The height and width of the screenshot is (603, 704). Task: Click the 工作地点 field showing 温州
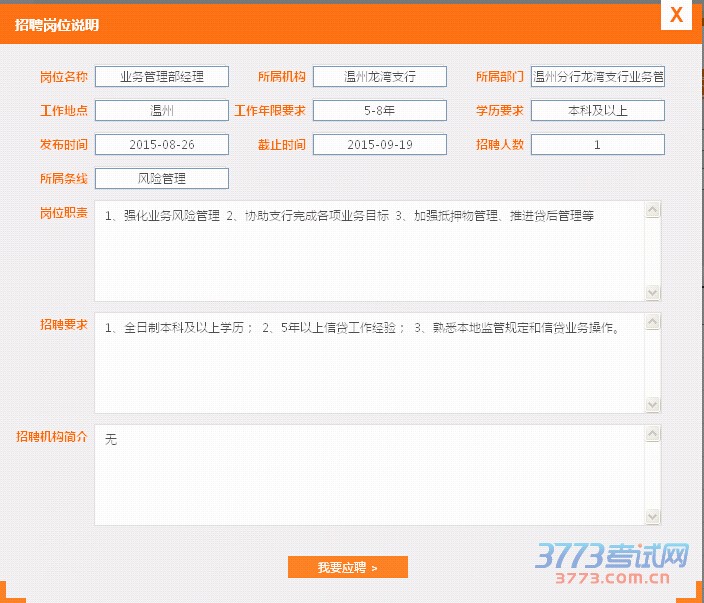[x=162, y=110]
